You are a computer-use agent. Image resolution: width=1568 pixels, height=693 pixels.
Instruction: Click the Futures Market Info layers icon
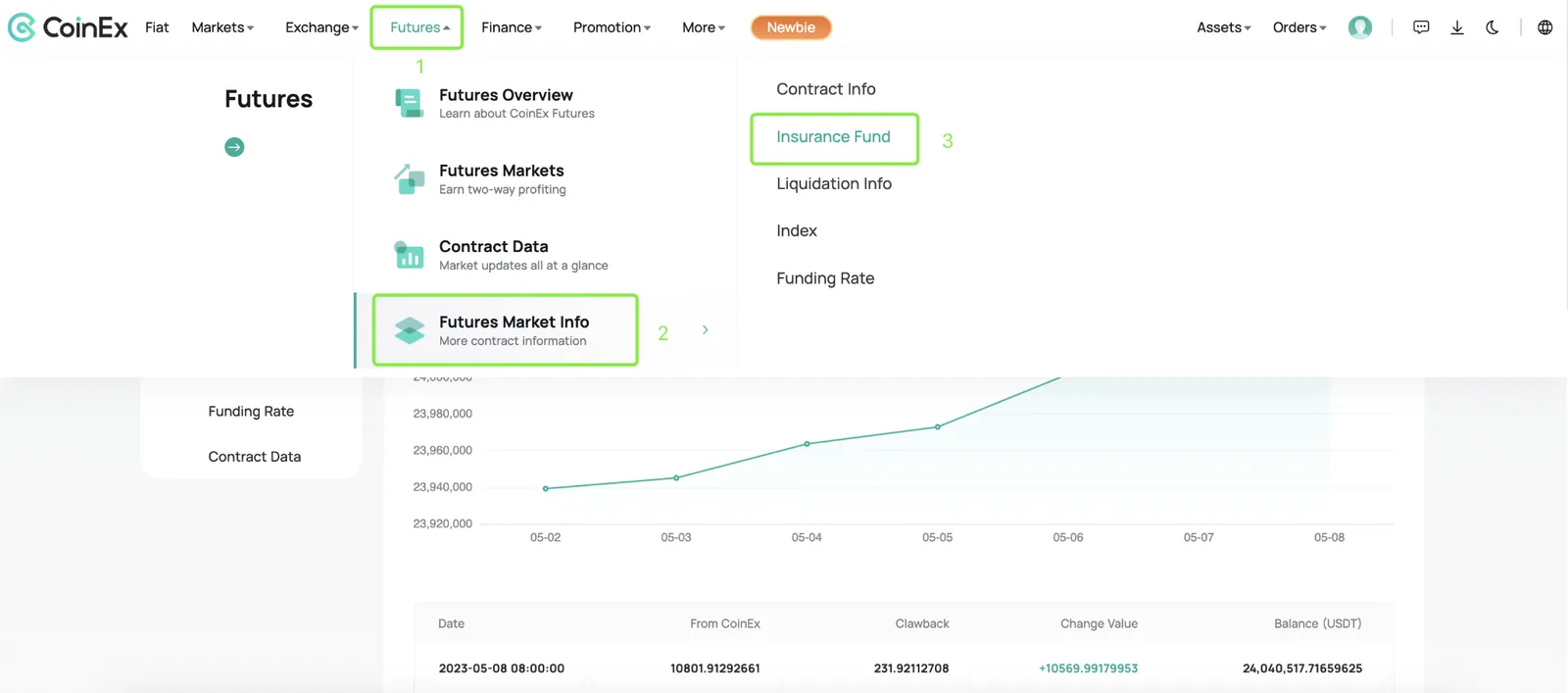(409, 330)
